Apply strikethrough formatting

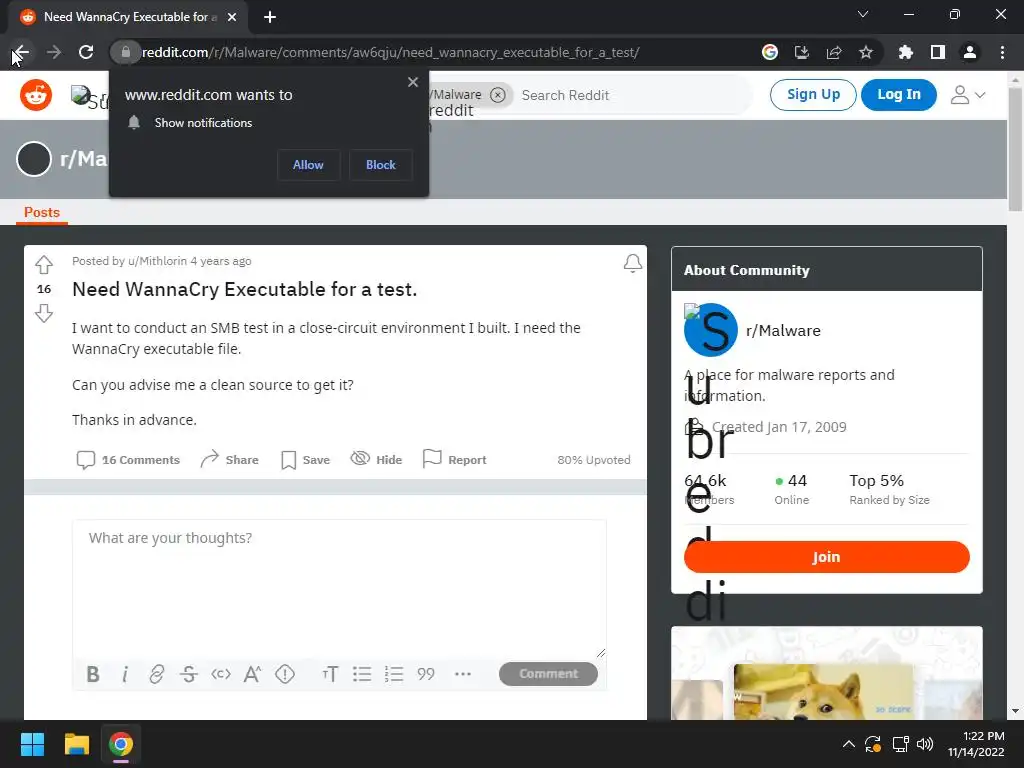(189, 674)
